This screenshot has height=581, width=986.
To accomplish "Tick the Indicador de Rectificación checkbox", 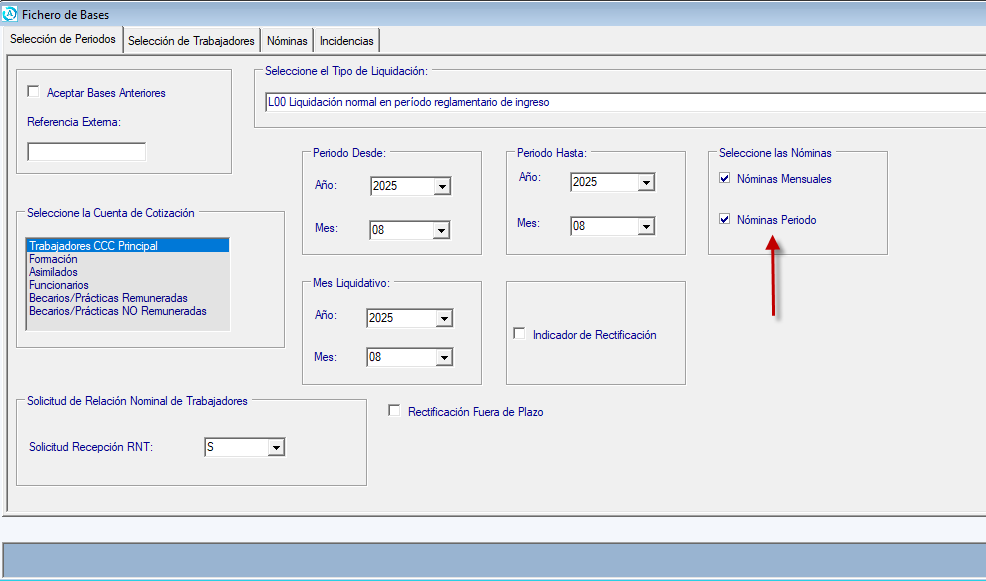I will click(519, 334).
